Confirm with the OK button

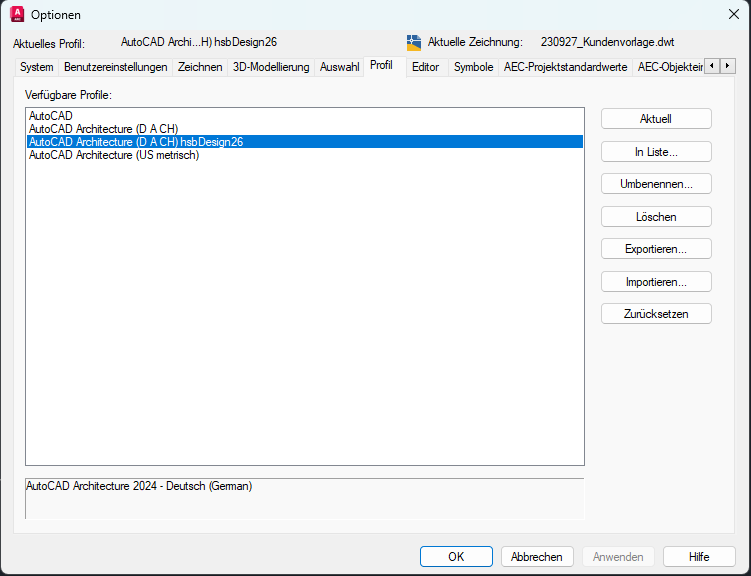coord(456,556)
